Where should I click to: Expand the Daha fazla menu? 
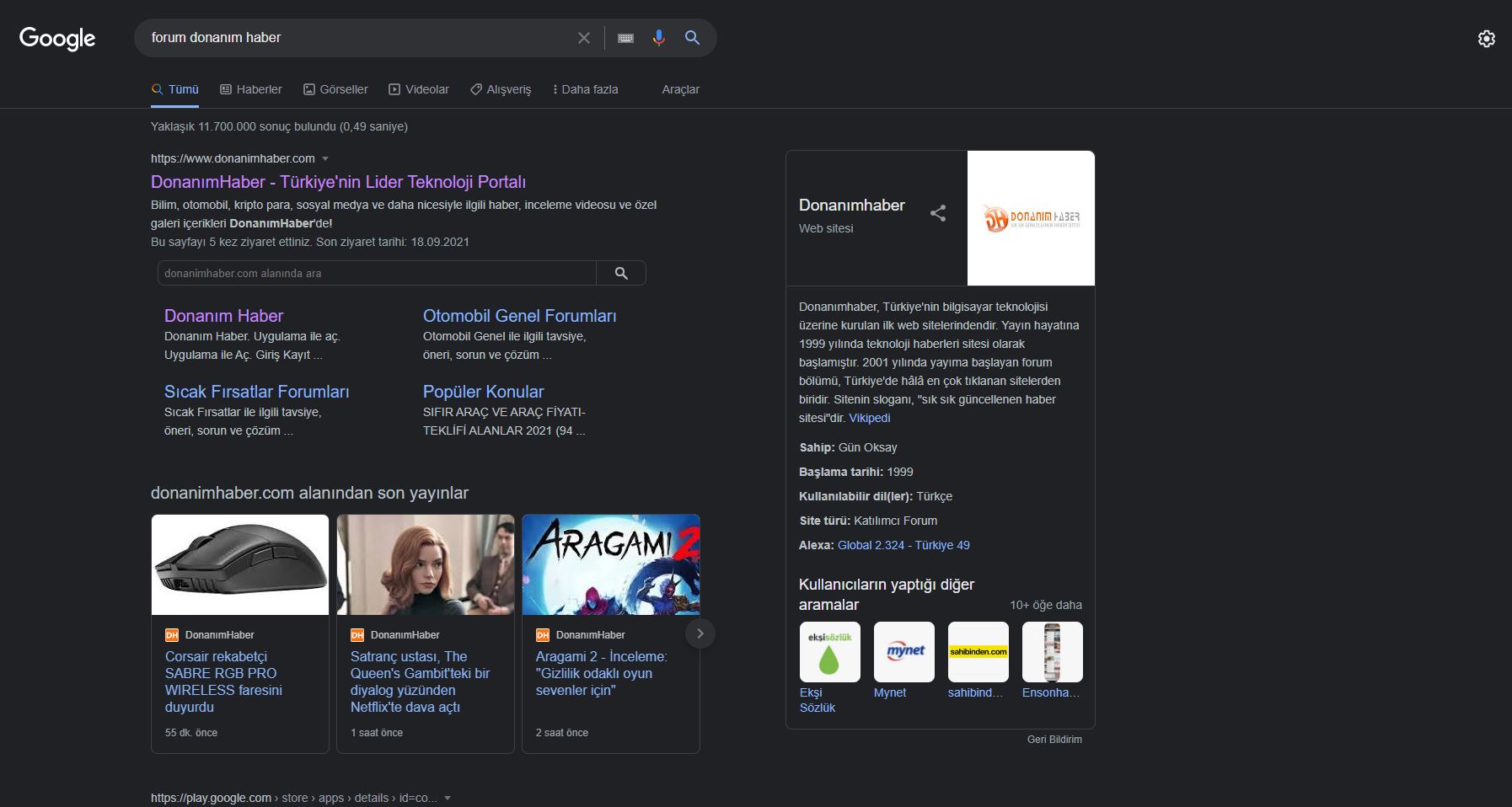pos(586,89)
